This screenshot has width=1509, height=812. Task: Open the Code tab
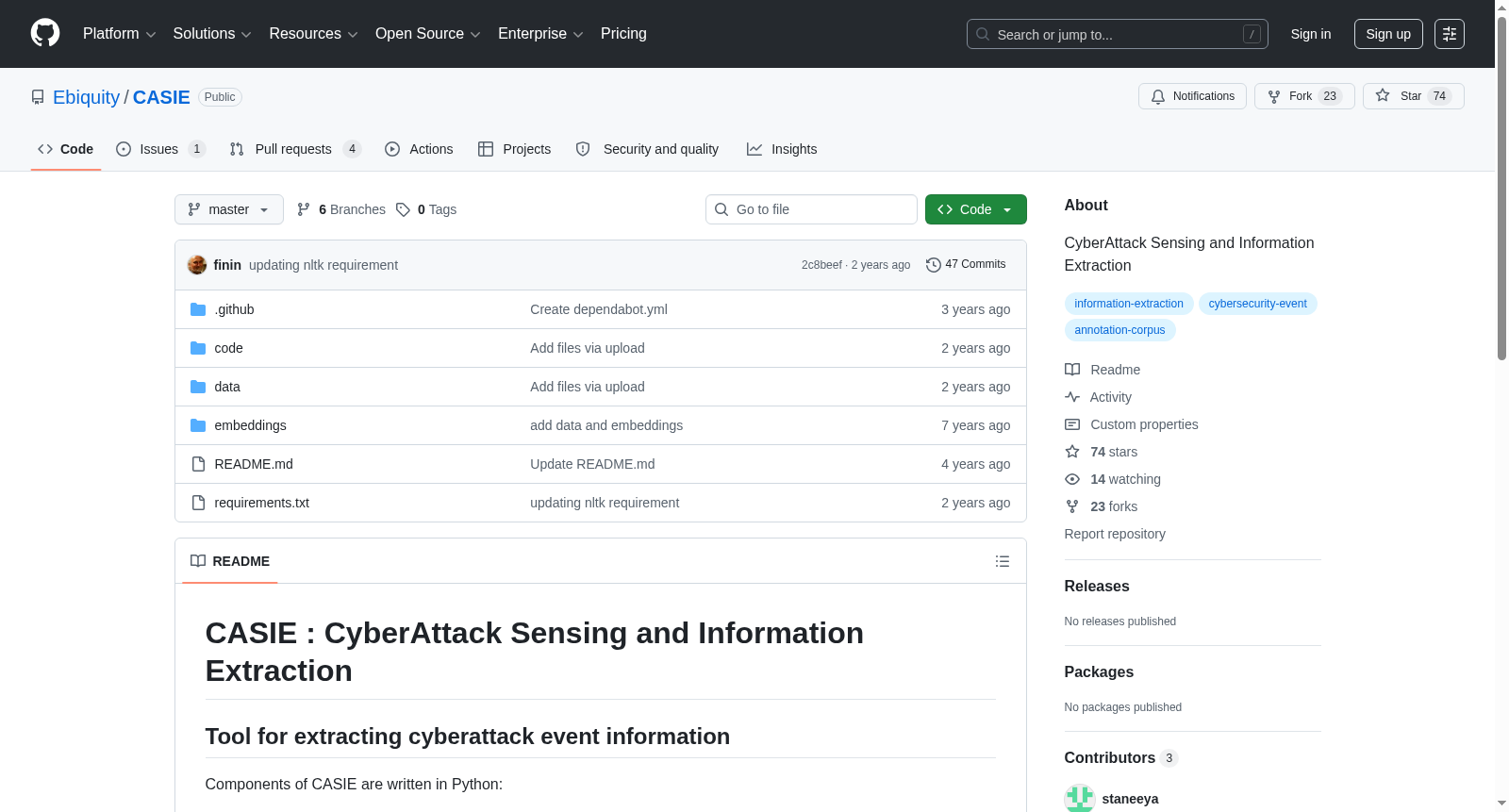click(x=66, y=149)
